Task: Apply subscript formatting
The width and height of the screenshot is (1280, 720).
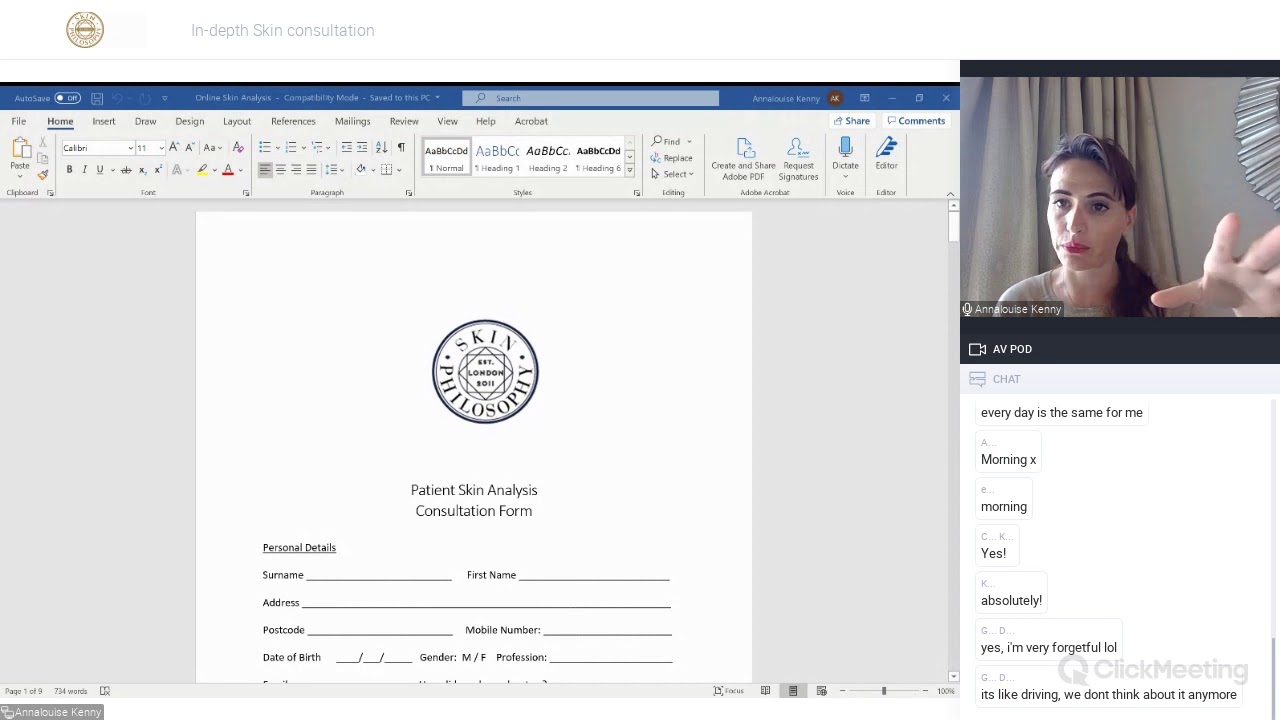Action: coord(142,170)
